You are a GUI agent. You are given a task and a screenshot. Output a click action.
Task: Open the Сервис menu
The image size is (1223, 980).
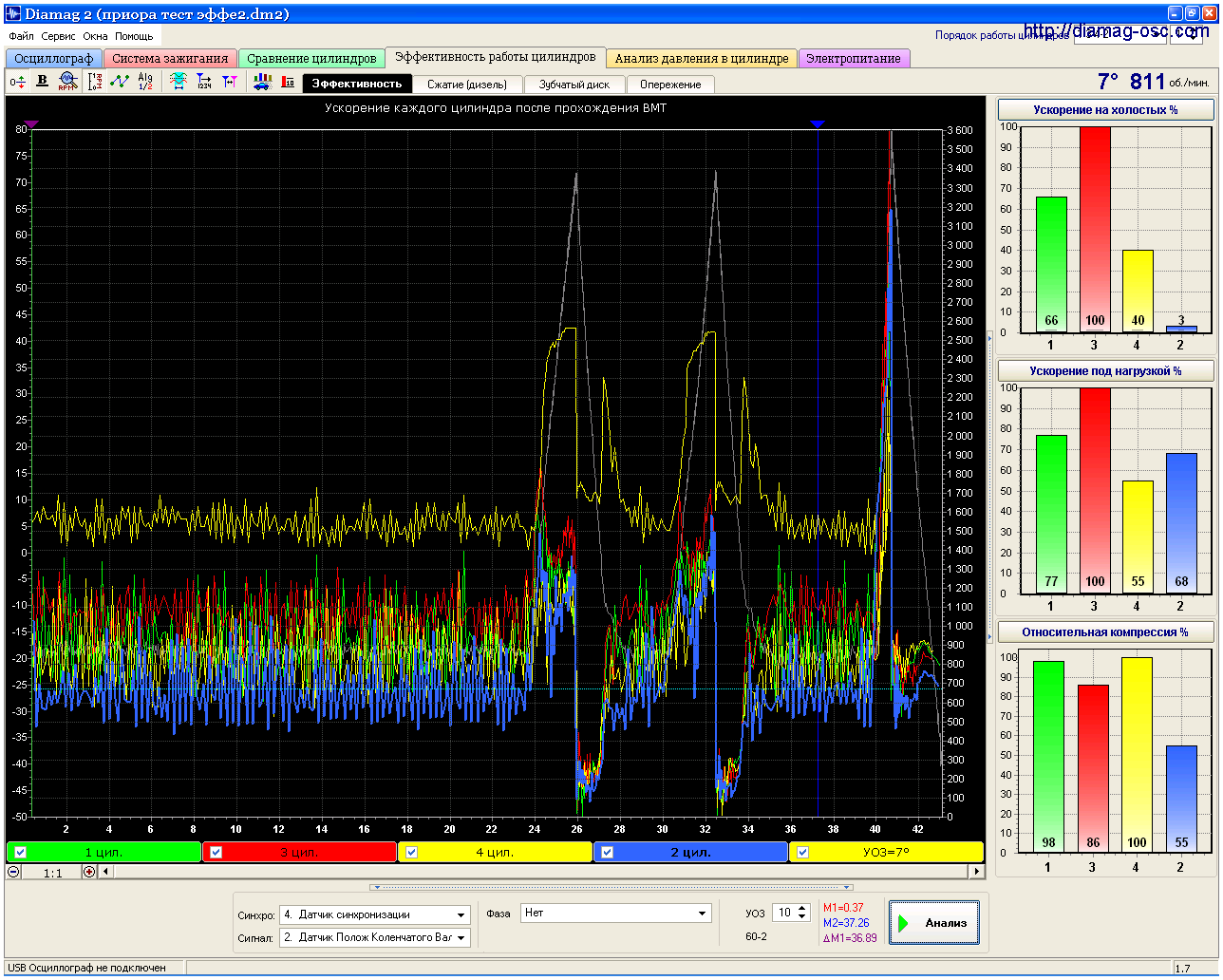pos(58,36)
